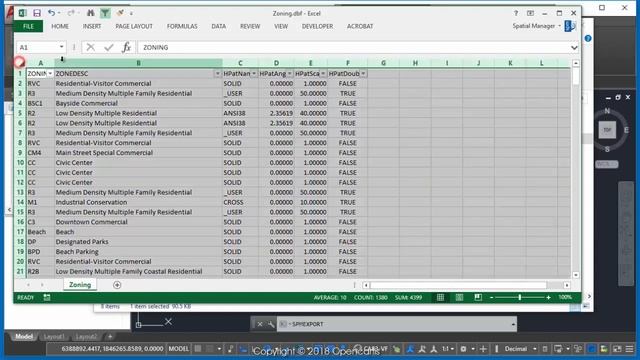Toggle MODEL space button in AutoCAD
Image resolution: width=640 pixels, height=360 pixels.
click(179, 349)
